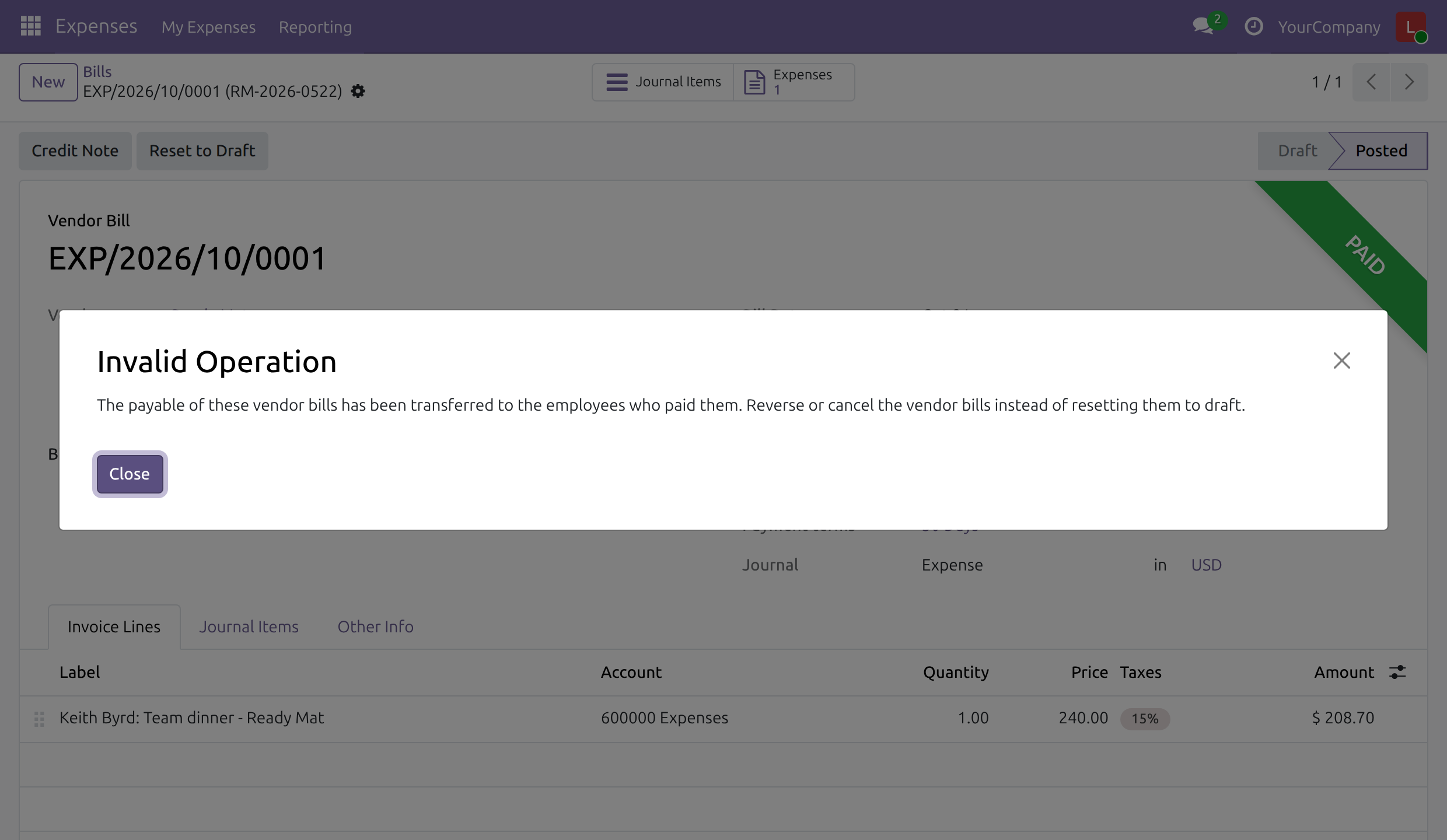The image size is (1447, 840).
Task: Open the YourCompany company switcher
Action: (x=1329, y=27)
